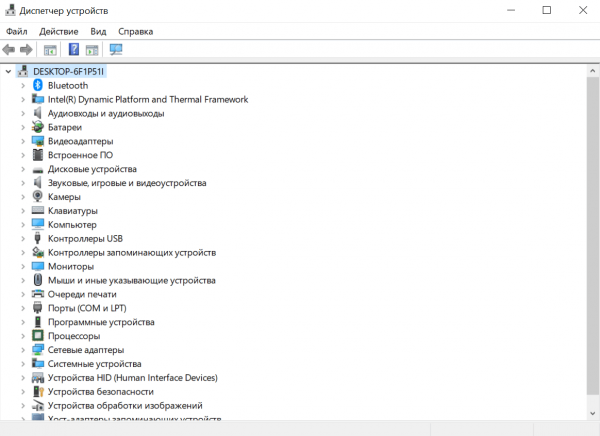Click the Дисковые устройства drive icon
This screenshot has width=600, height=436.
(x=38, y=170)
